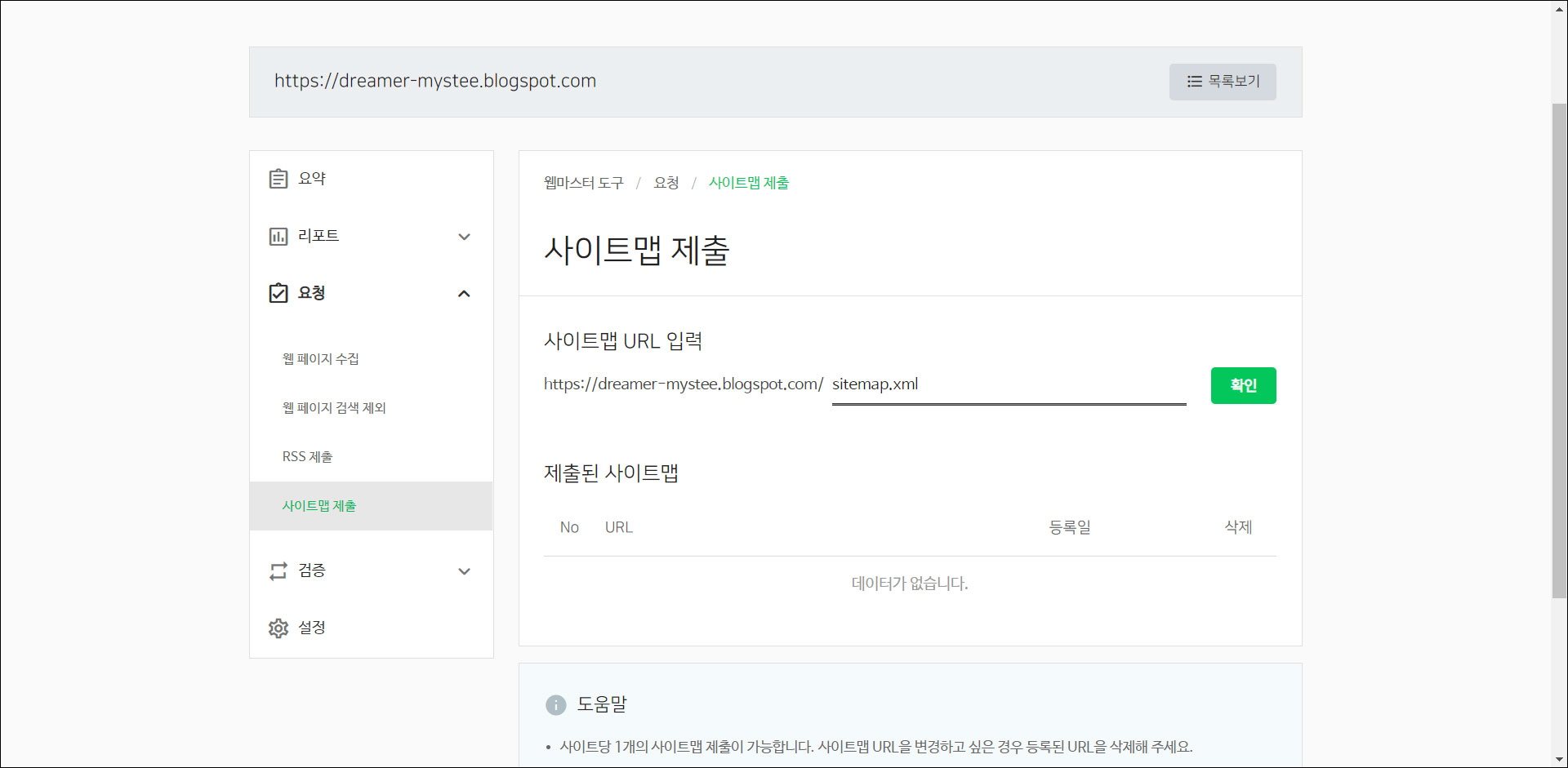This screenshot has height=768, width=1568.
Task: Click the 등록일 column header
Action: (1070, 527)
